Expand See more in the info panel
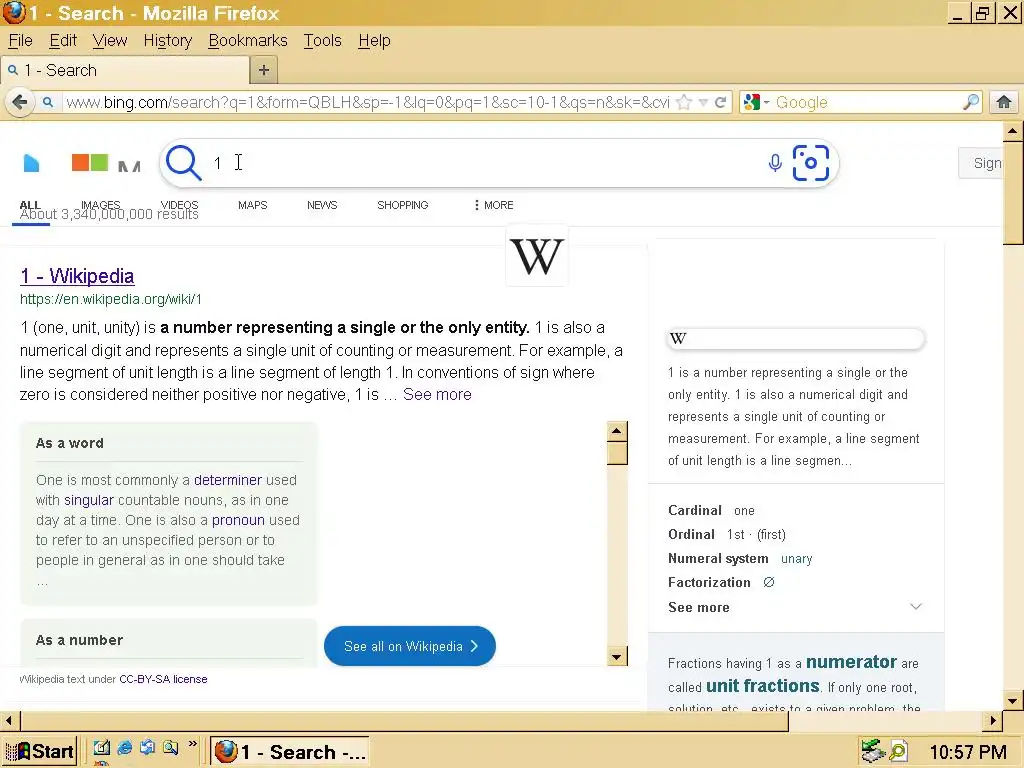The width and height of the screenshot is (1024, 768). [795, 607]
